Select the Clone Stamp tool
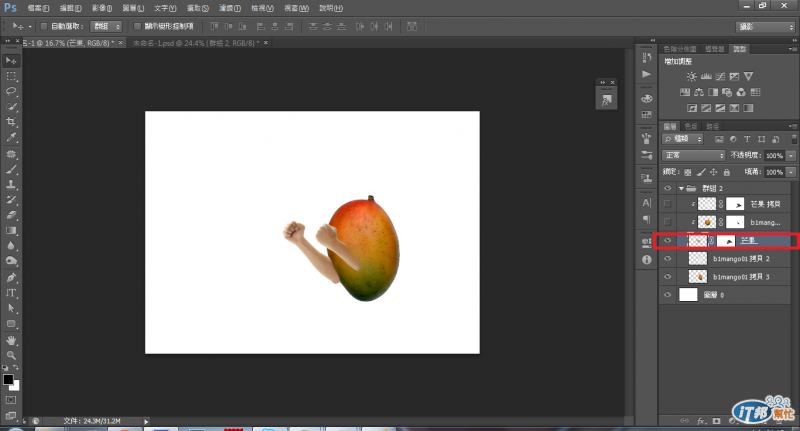This screenshot has height=431, width=800. pyautogui.click(x=11, y=185)
